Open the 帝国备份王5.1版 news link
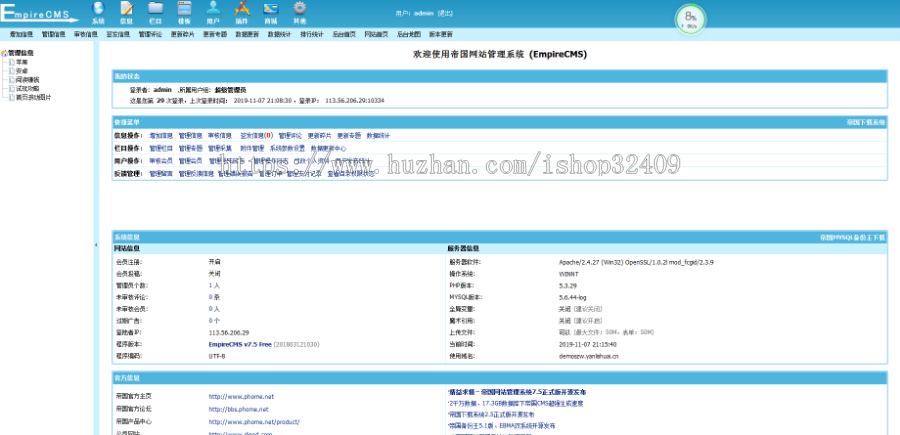This screenshot has width=900, height=435. 502,426
